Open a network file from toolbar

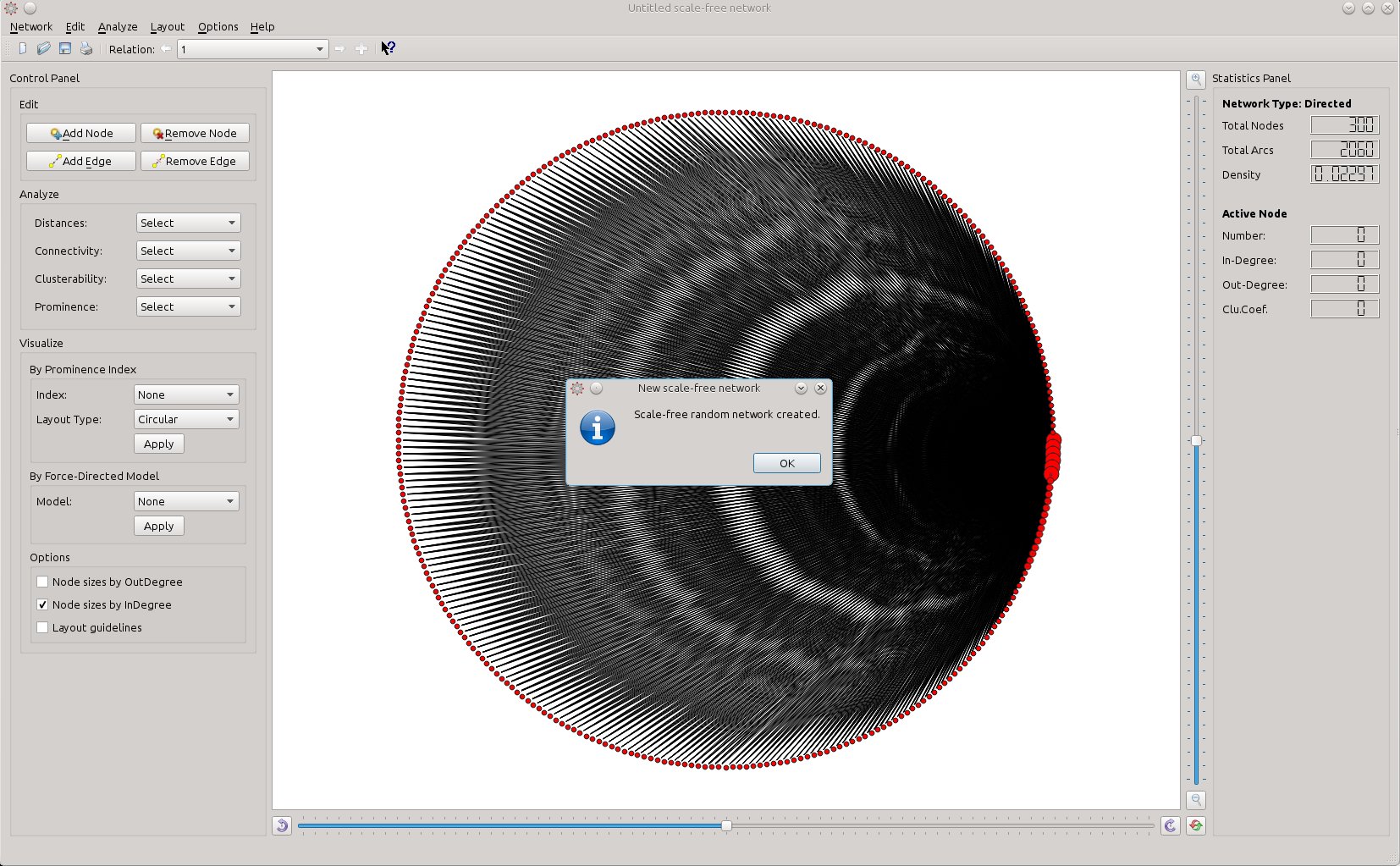pos(44,49)
